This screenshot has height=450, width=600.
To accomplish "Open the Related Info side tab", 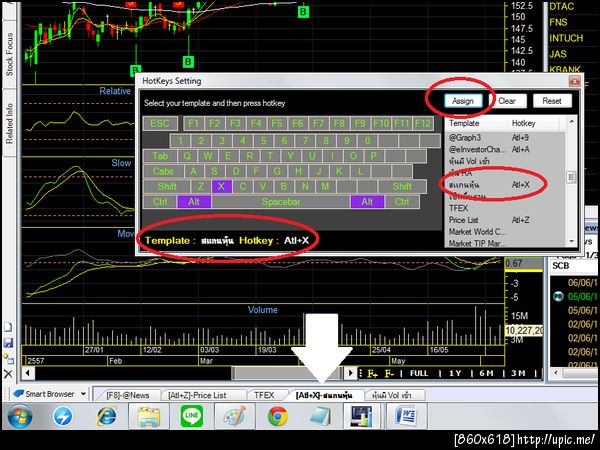I will pyautogui.click(x=9, y=123).
